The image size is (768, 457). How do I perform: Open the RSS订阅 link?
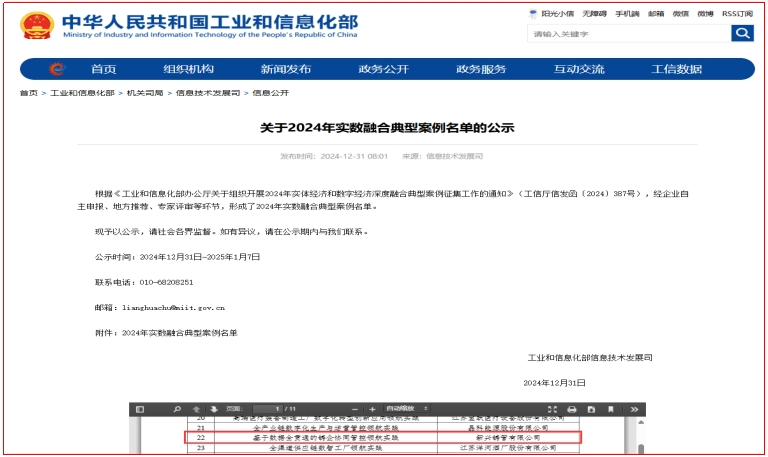[x=738, y=14]
